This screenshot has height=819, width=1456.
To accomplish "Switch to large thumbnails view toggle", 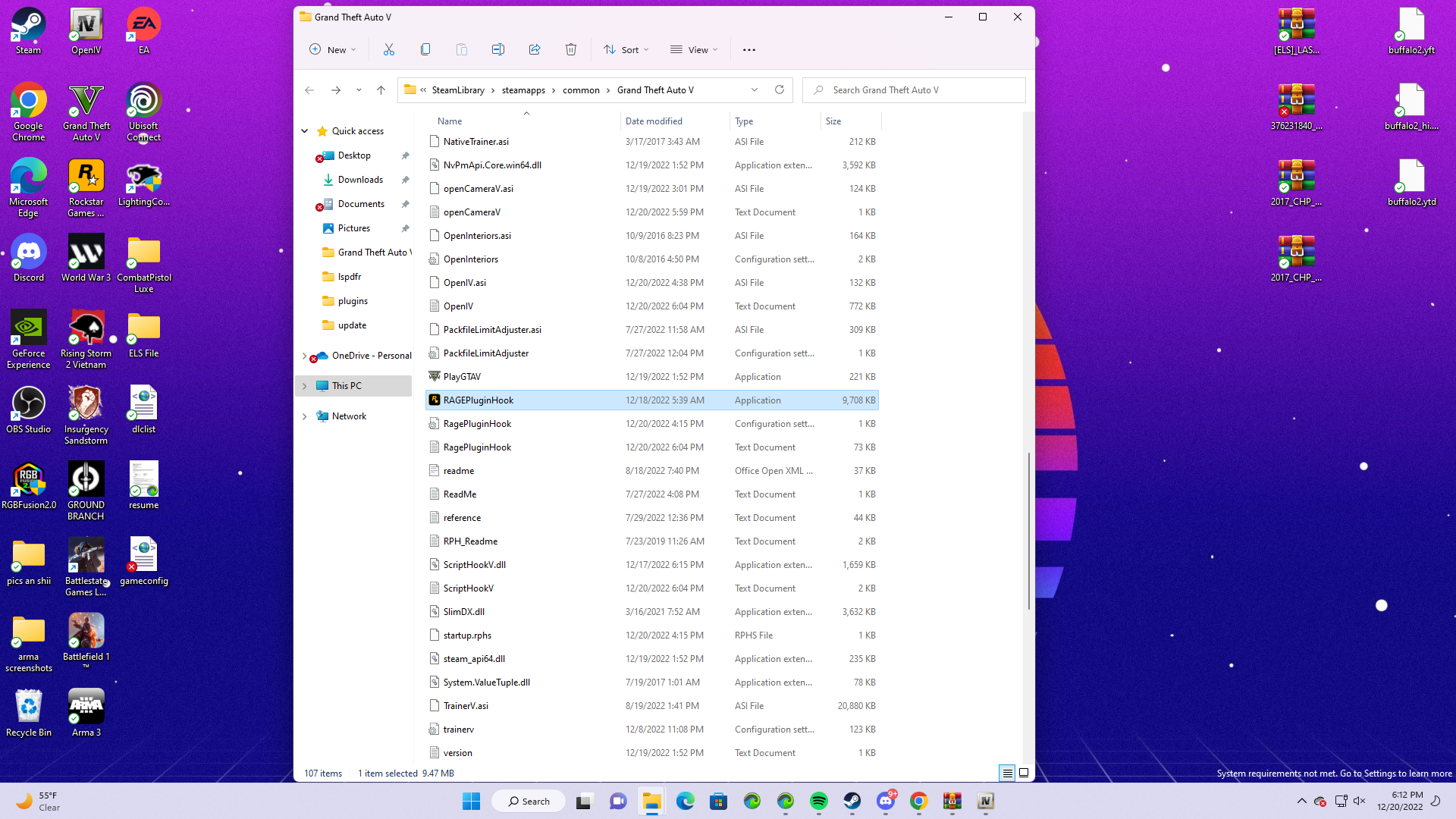I will point(1024,773).
